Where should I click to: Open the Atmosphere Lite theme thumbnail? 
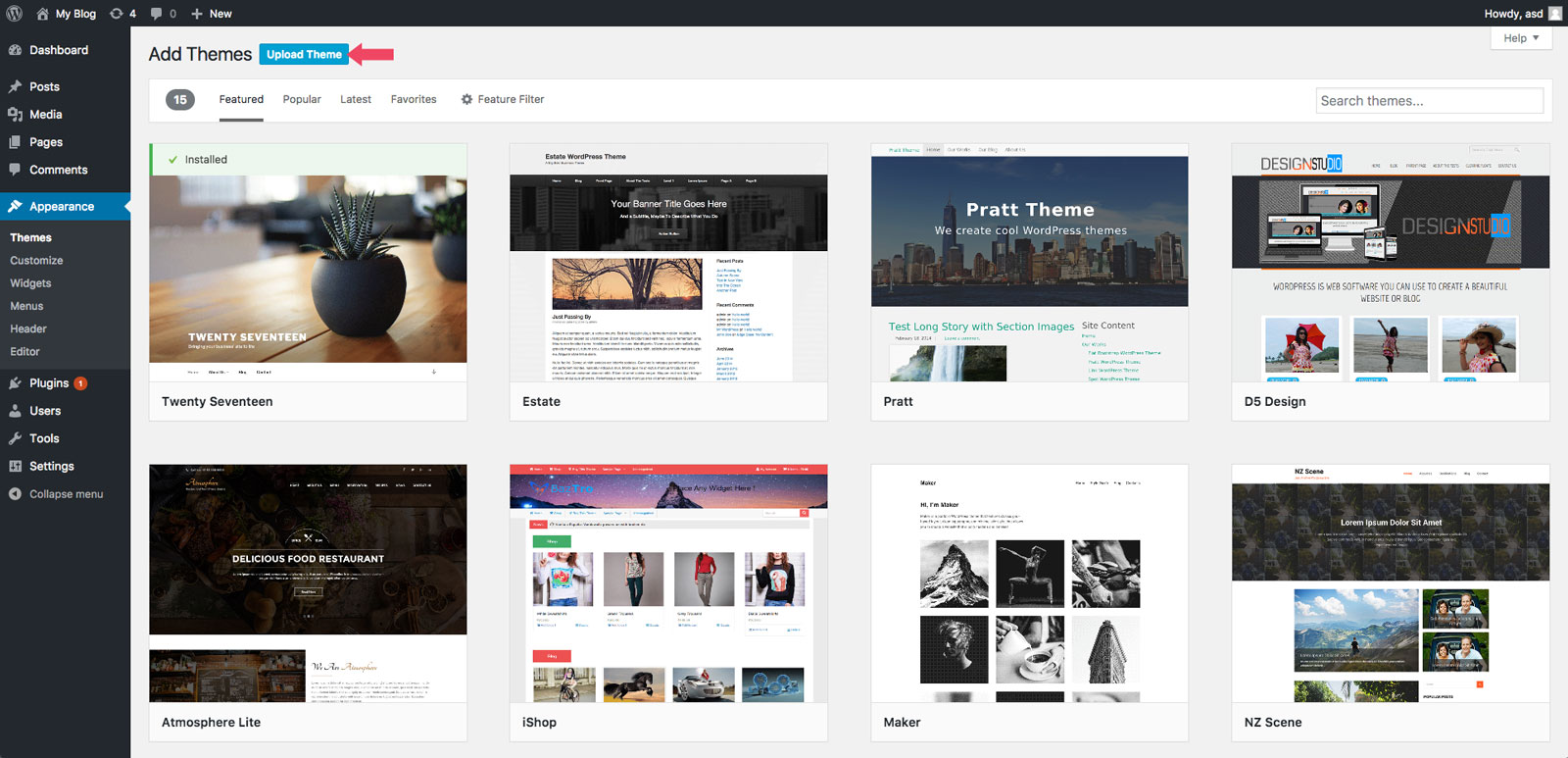click(x=308, y=583)
